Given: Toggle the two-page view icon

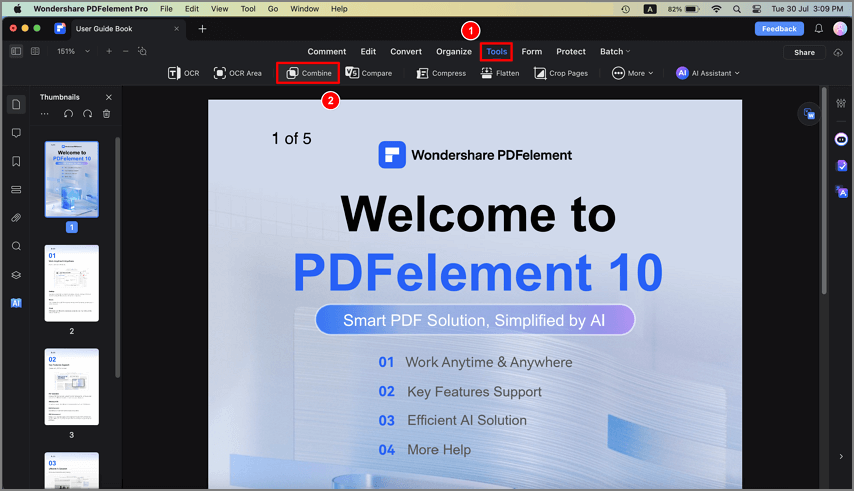Looking at the screenshot, I should [x=35, y=51].
